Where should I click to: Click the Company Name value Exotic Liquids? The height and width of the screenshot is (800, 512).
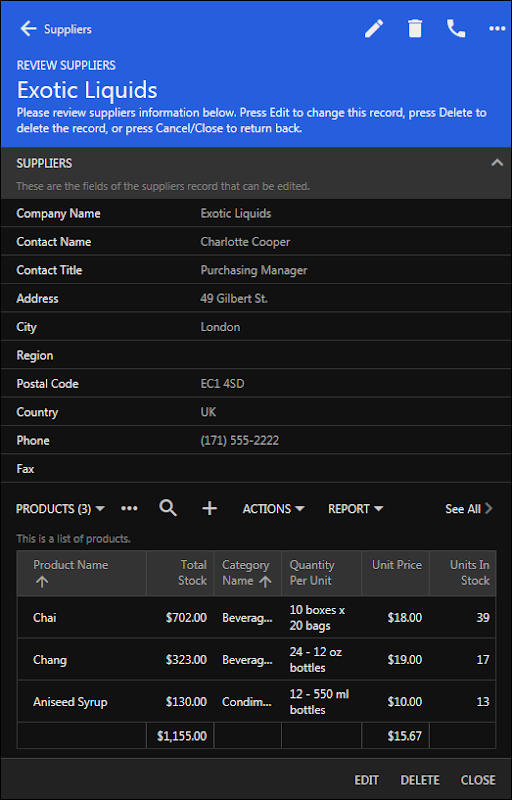click(x=236, y=213)
